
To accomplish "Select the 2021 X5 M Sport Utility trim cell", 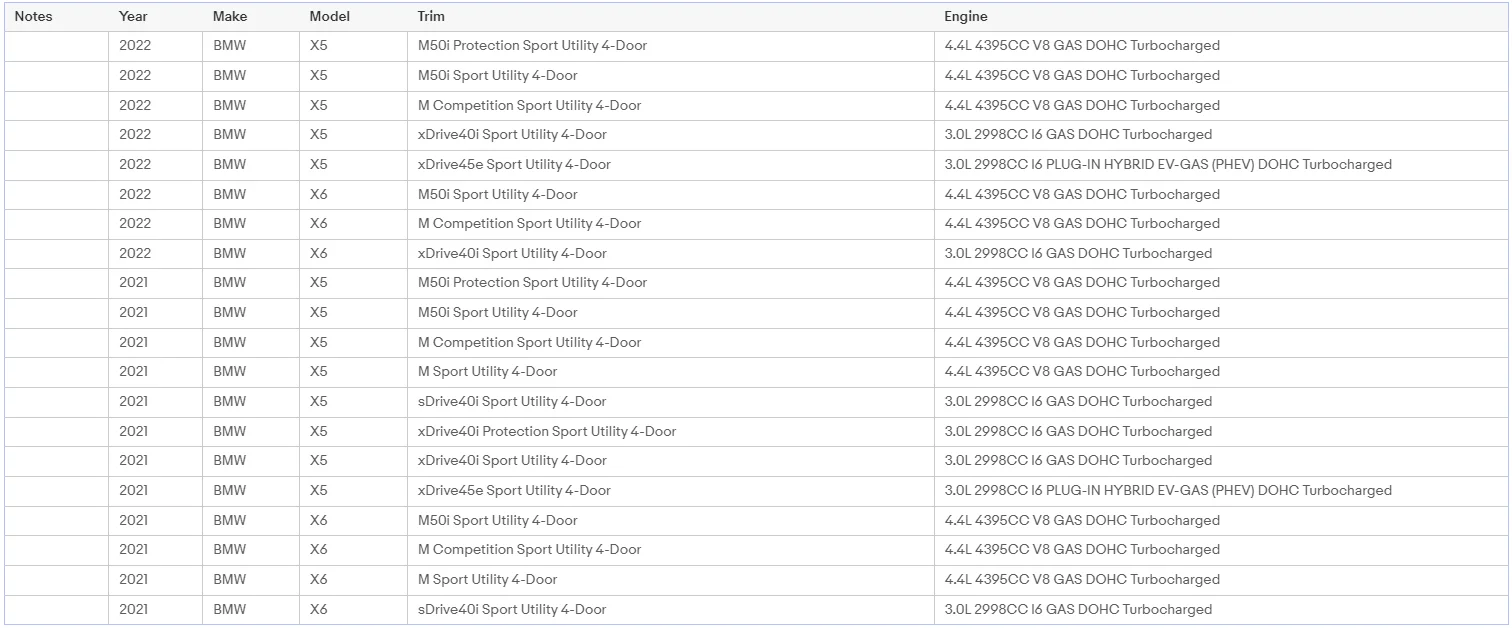I will (671, 372).
